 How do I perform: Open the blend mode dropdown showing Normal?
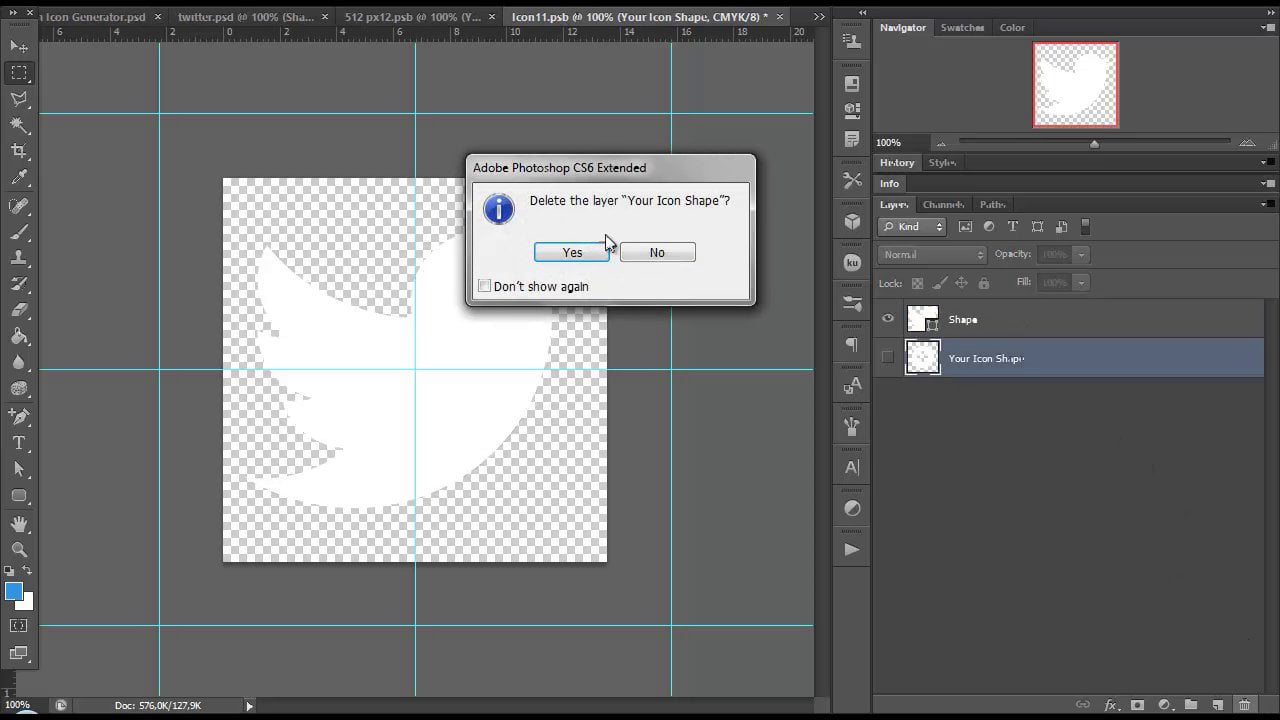(x=930, y=254)
